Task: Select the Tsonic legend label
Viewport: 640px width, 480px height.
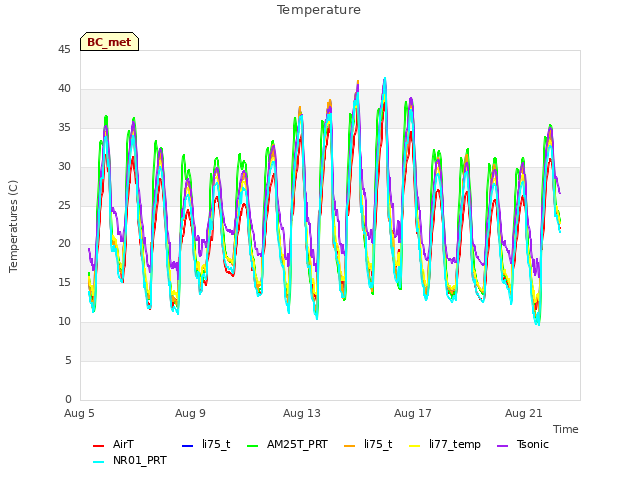Action: point(533,444)
